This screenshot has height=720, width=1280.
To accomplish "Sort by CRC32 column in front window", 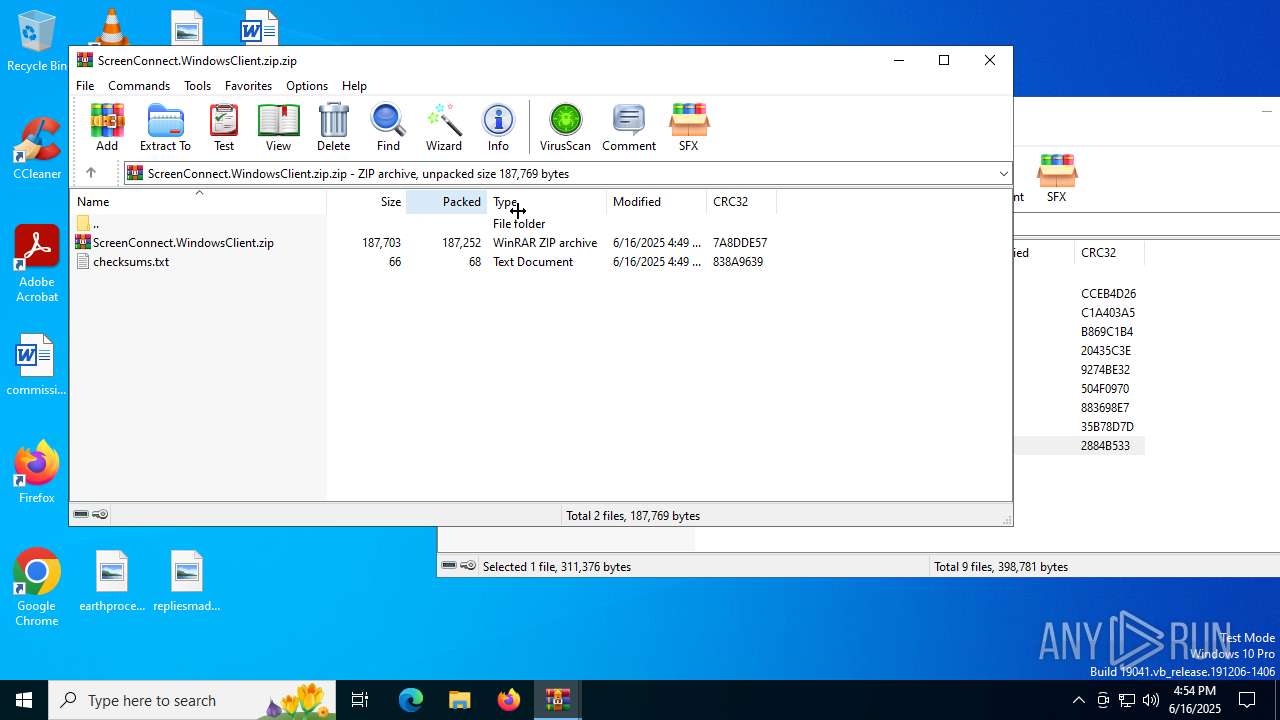I will [741, 201].
